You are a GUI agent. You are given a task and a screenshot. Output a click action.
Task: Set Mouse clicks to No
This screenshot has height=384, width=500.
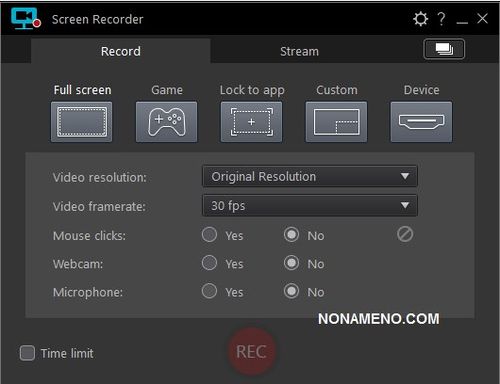tap(291, 235)
